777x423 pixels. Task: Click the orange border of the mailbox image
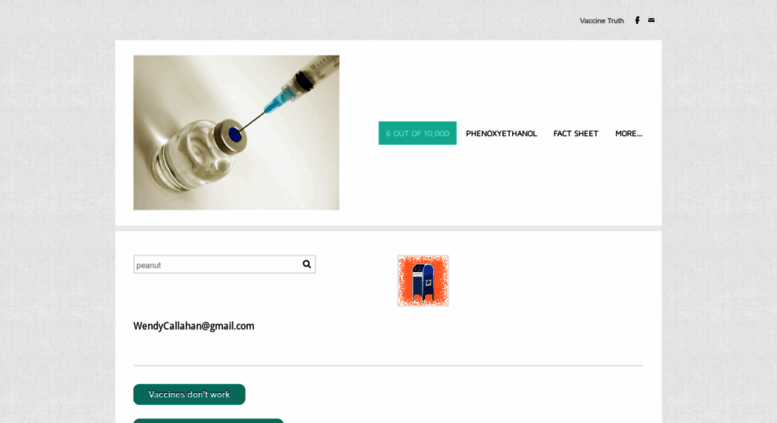click(404, 281)
